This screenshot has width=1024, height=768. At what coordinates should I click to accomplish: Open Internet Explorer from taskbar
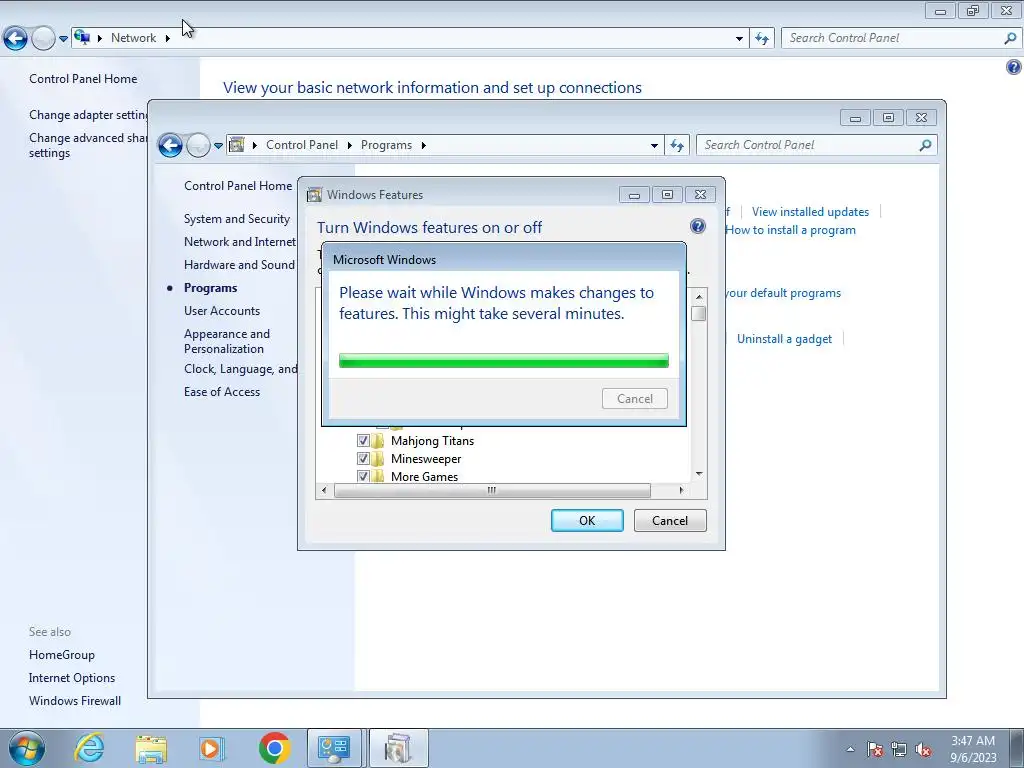click(x=89, y=748)
